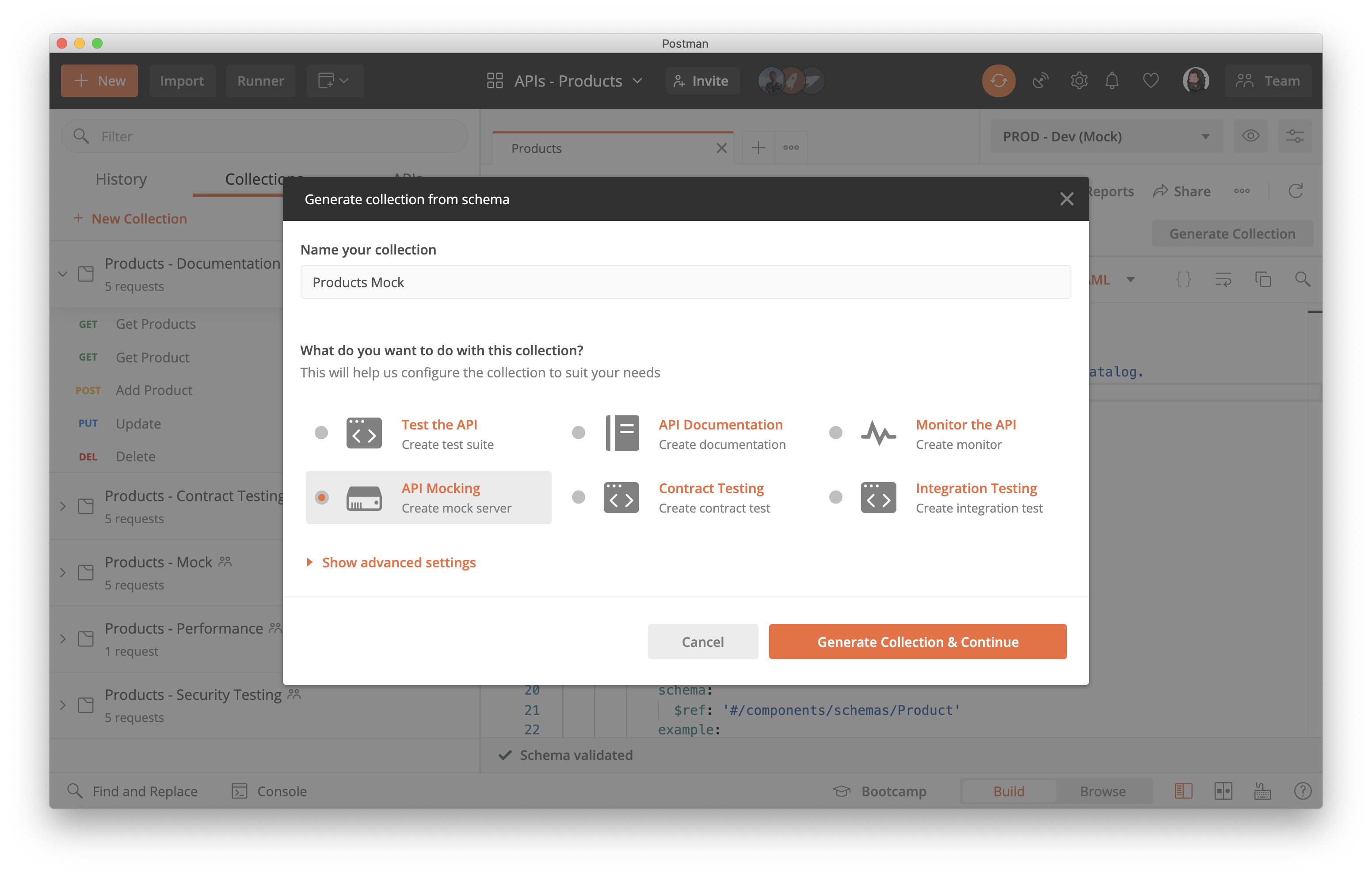Image resolution: width=1372 pixels, height=874 pixels.
Task: Click New Collection link
Action: coord(130,219)
